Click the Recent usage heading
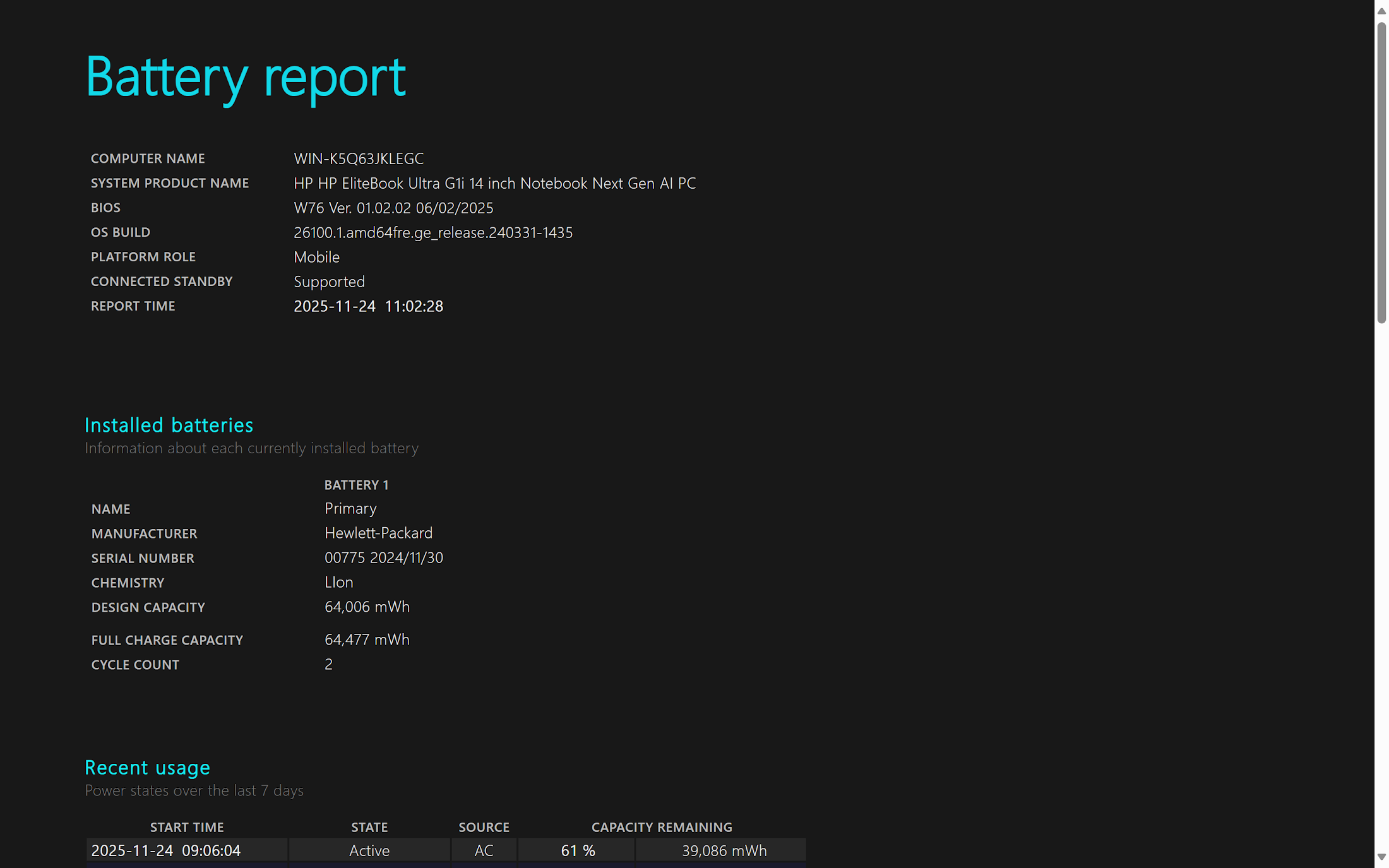Screen dimensions: 1389x868 click(147, 768)
